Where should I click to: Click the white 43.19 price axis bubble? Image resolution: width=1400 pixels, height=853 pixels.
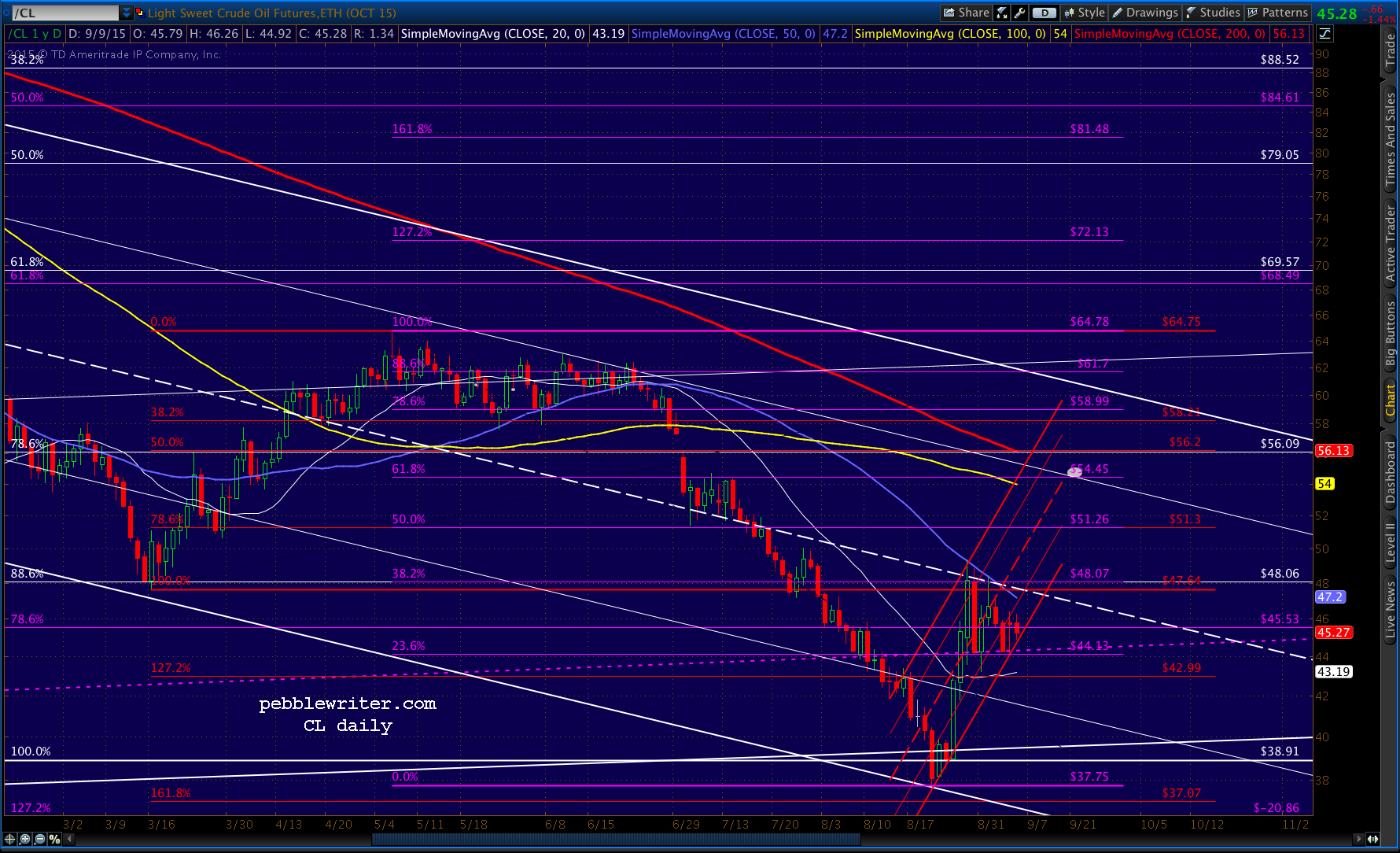1333,672
